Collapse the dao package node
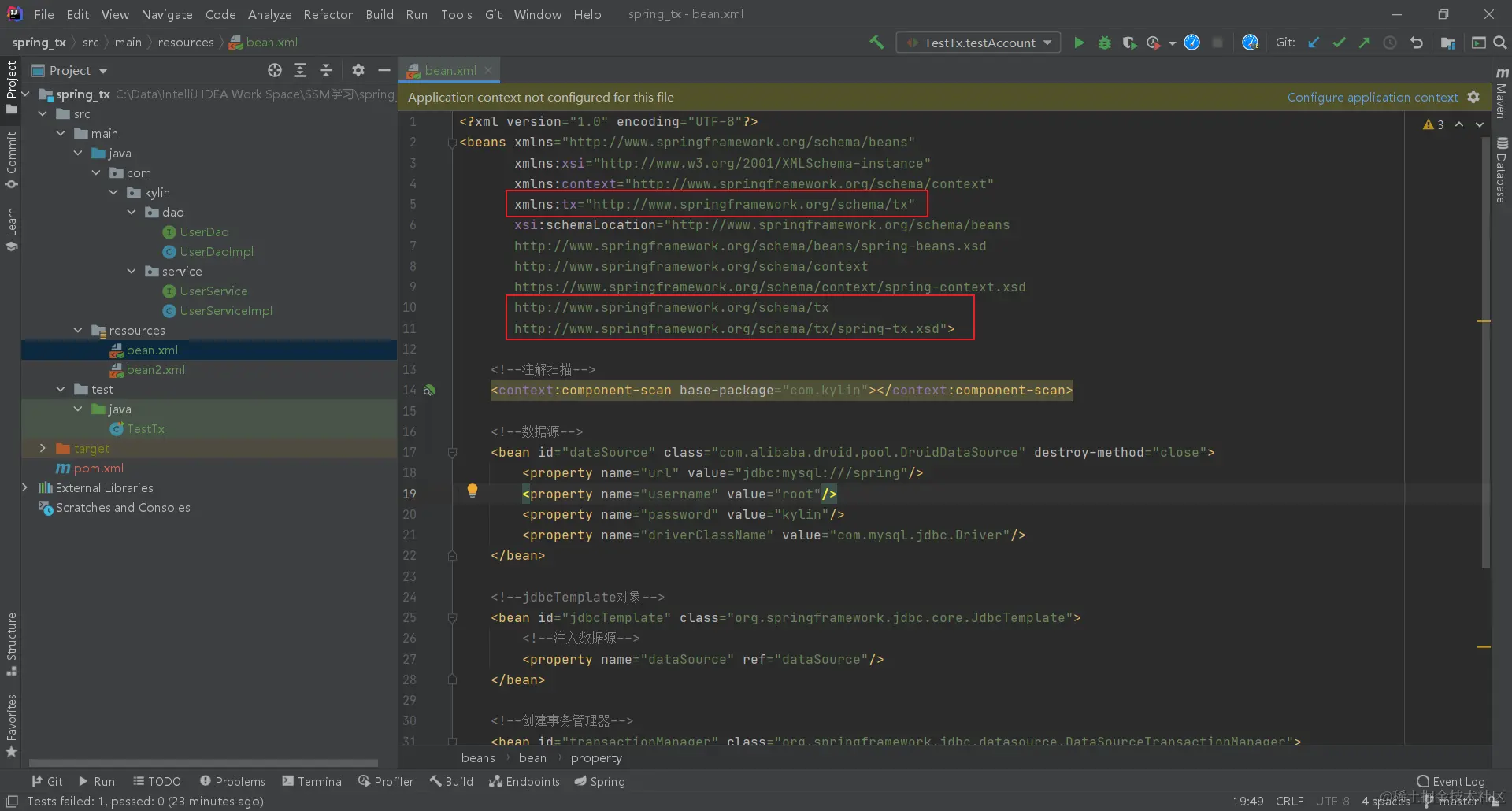The width and height of the screenshot is (1512, 811). click(132, 213)
